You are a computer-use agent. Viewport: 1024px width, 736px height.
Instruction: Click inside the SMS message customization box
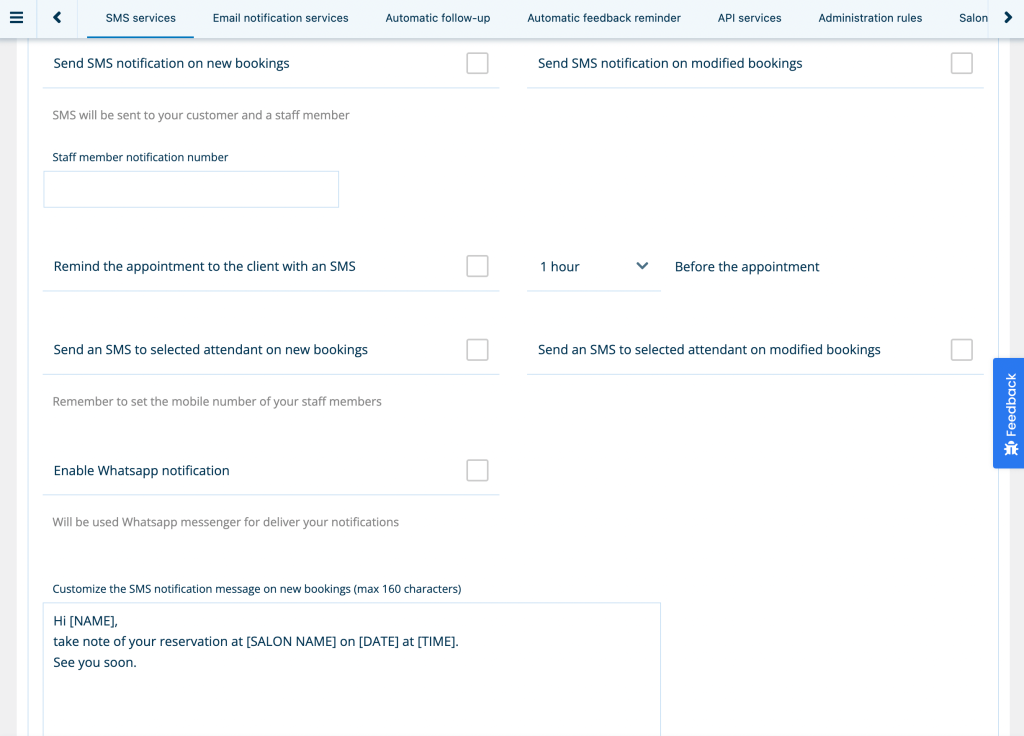[350, 665]
